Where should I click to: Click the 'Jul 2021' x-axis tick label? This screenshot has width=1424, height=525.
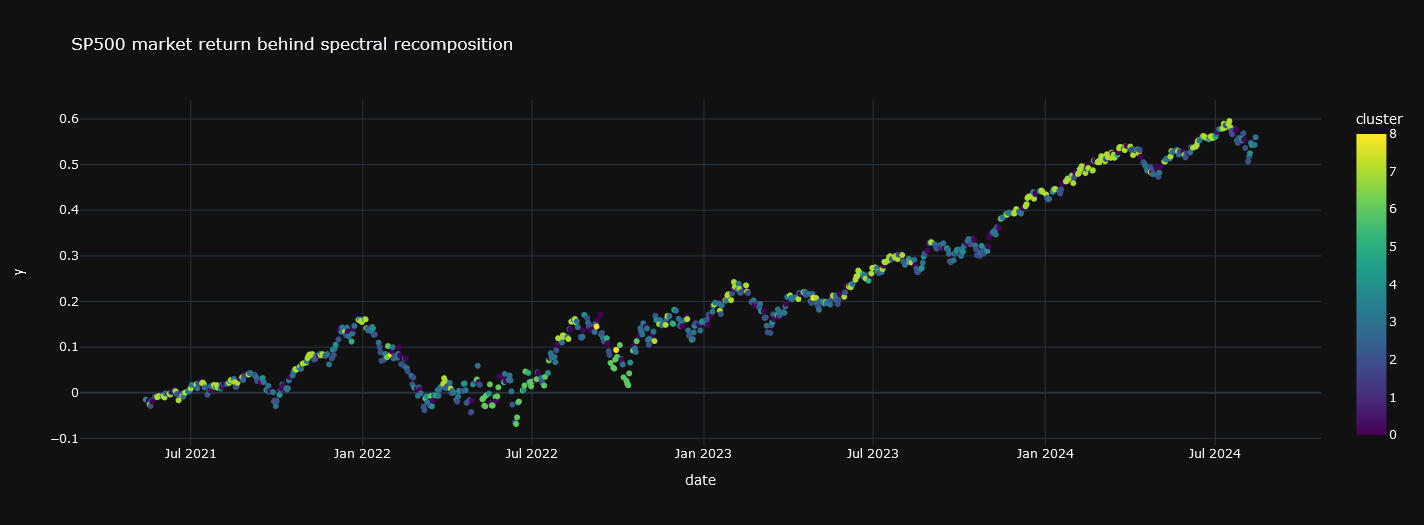click(x=190, y=453)
